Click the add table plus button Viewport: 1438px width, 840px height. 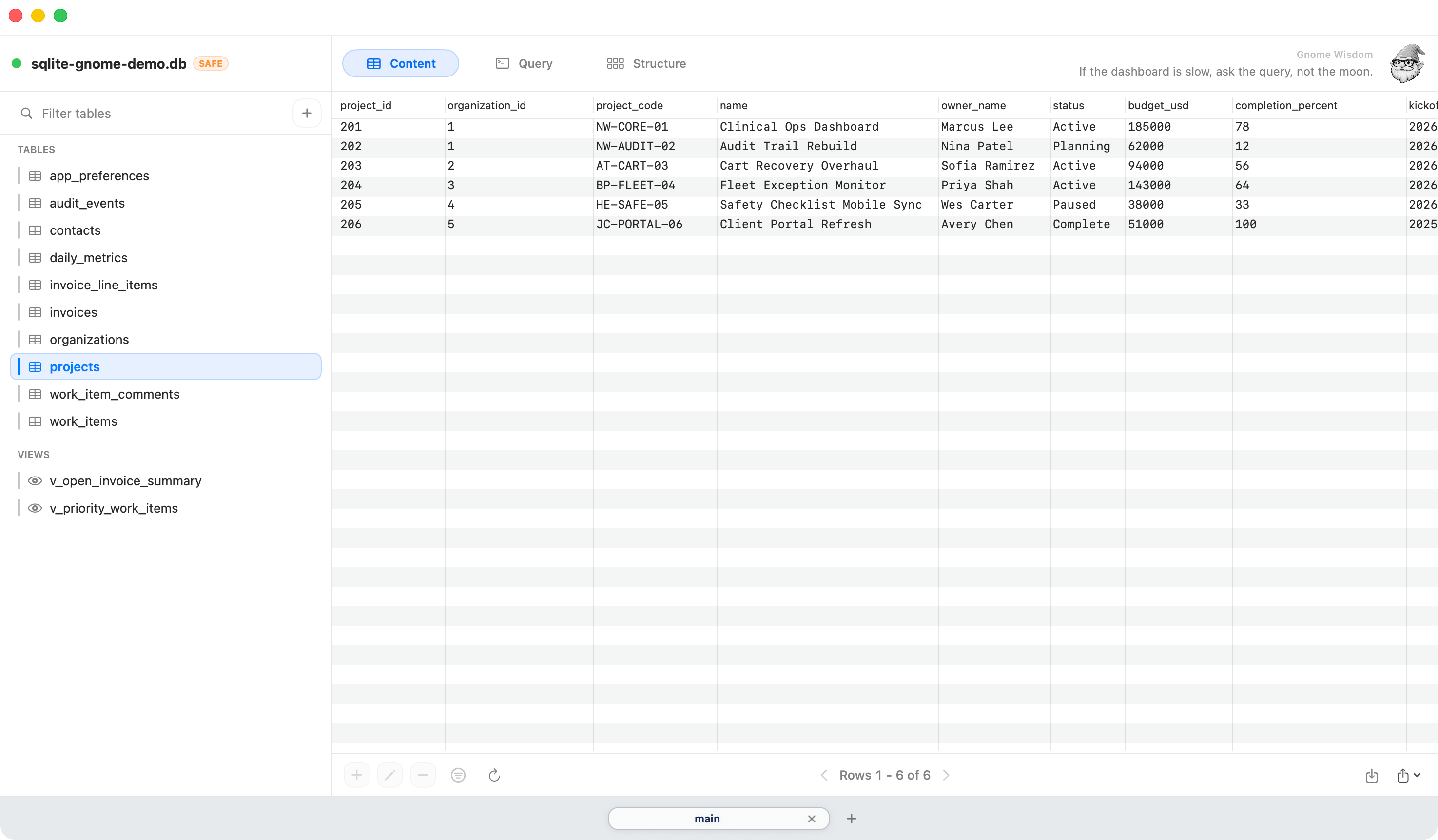click(x=307, y=113)
